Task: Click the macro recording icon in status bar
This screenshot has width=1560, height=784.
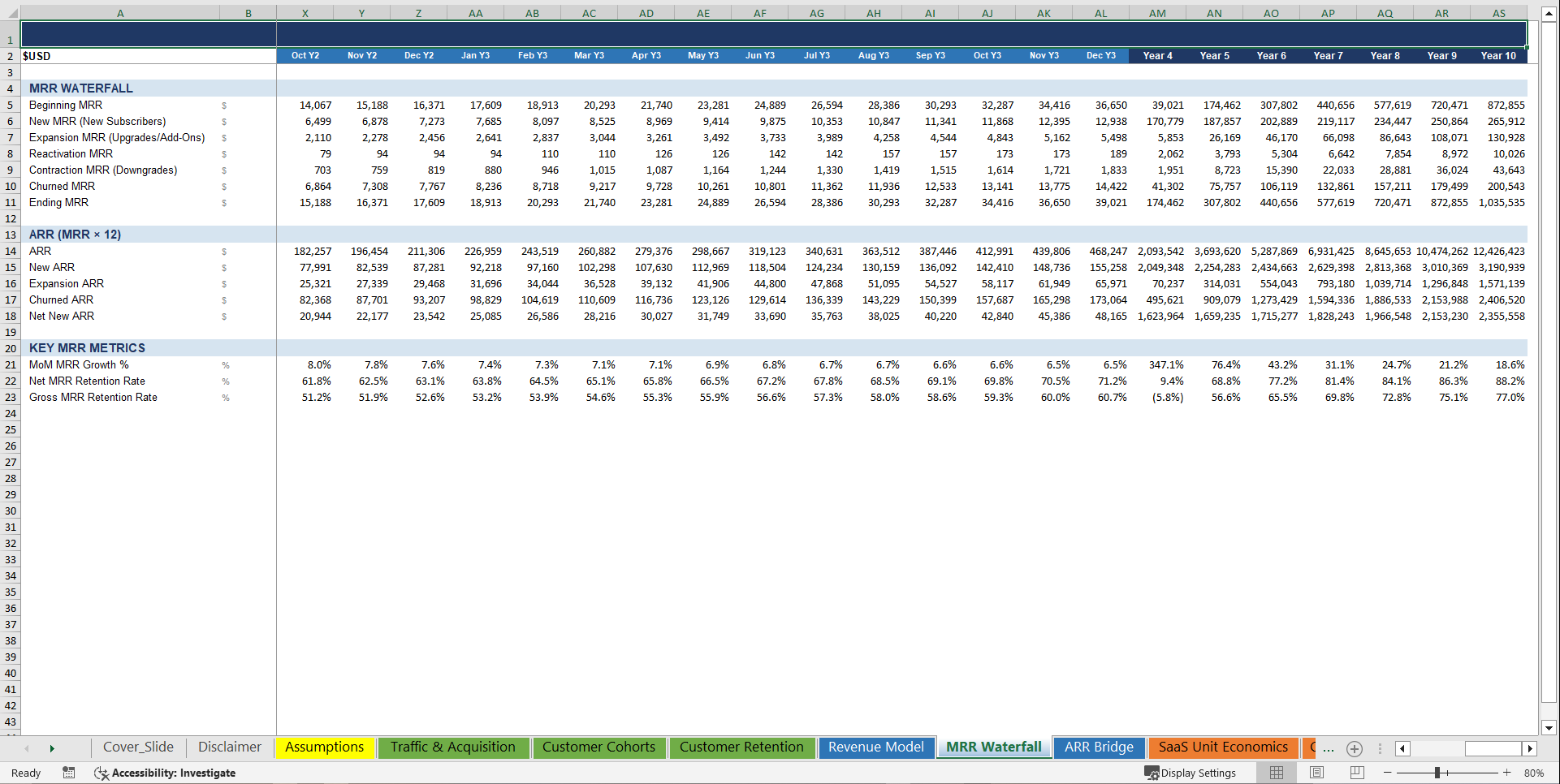Action: pos(69,773)
